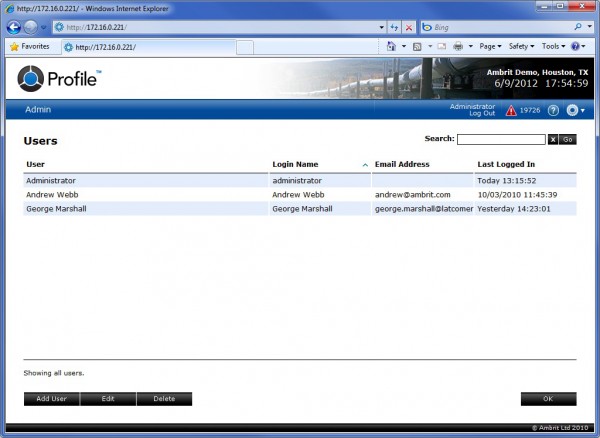Viewport: 600px width, 438px height.
Task: Toggle the Login Name sort arrow
Action: point(365,165)
